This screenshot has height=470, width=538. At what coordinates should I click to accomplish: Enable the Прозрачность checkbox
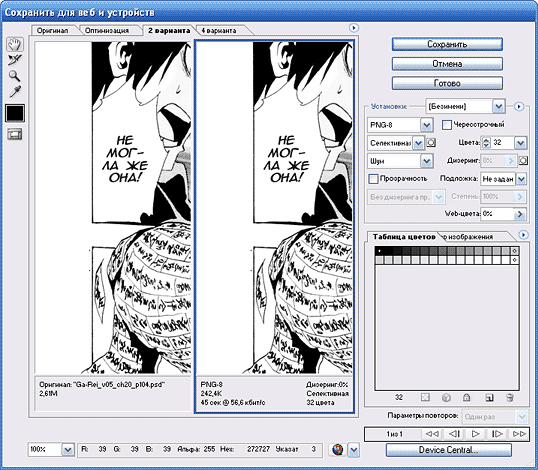(x=373, y=179)
